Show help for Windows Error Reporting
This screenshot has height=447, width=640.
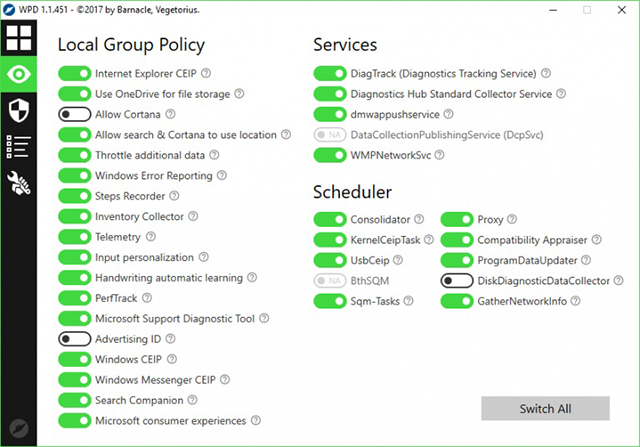pyautogui.click(x=222, y=175)
